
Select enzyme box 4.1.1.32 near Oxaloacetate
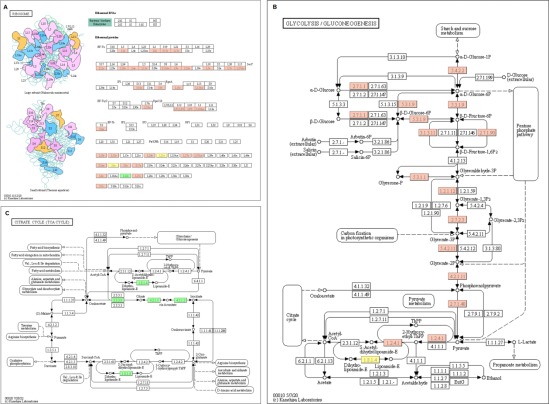(x=361, y=287)
